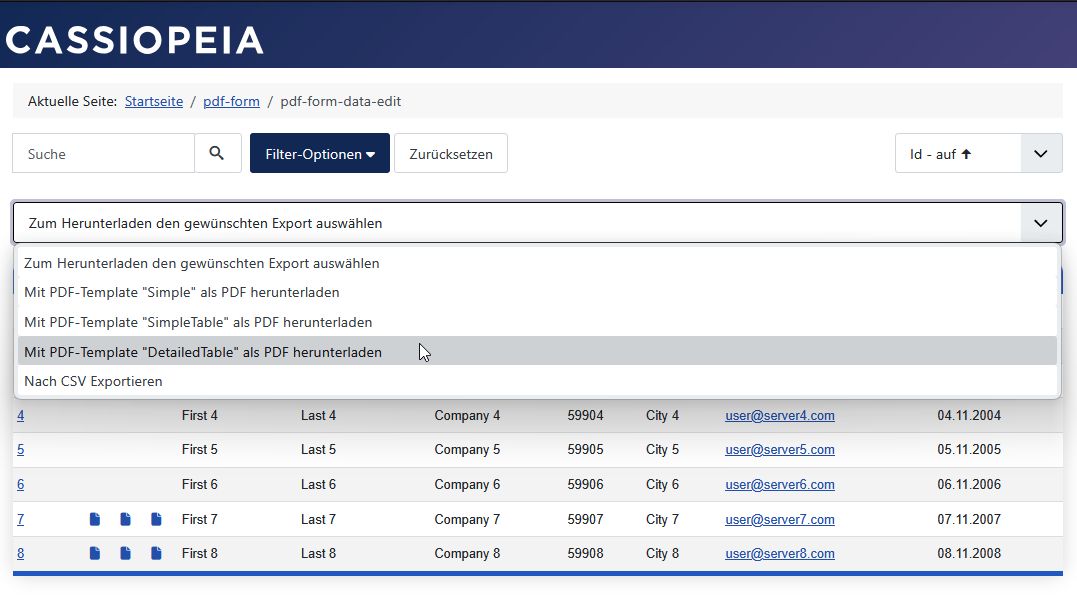Click the third document icon in row 7

(x=156, y=519)
